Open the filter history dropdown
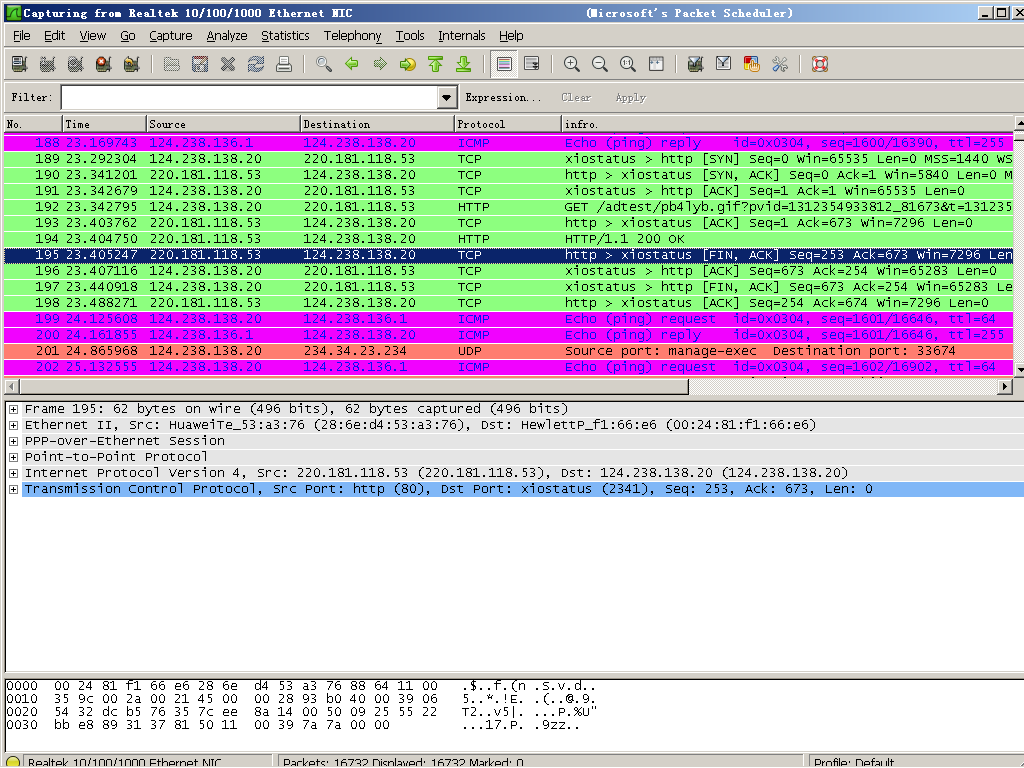This screenshot has width=1024, height=768. click(447, 98)
